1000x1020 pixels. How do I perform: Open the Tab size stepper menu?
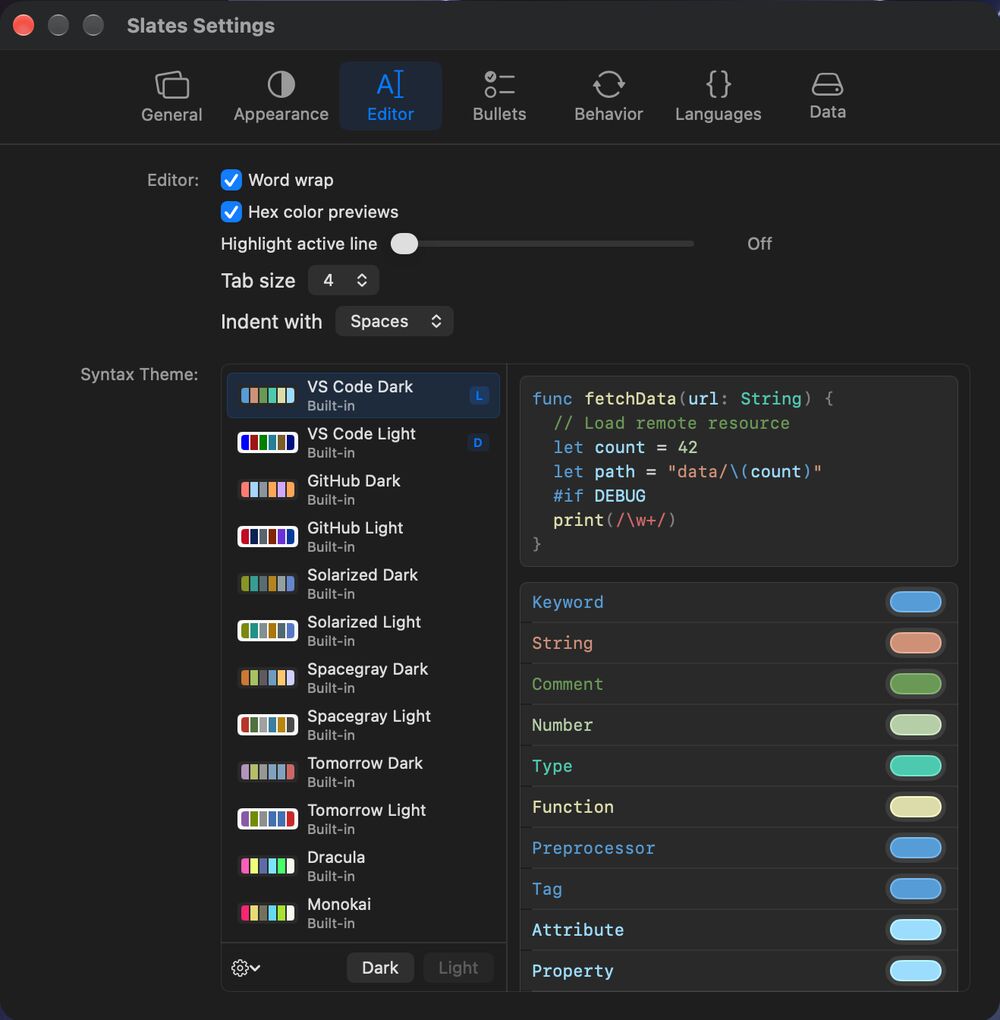click(343, 280)
